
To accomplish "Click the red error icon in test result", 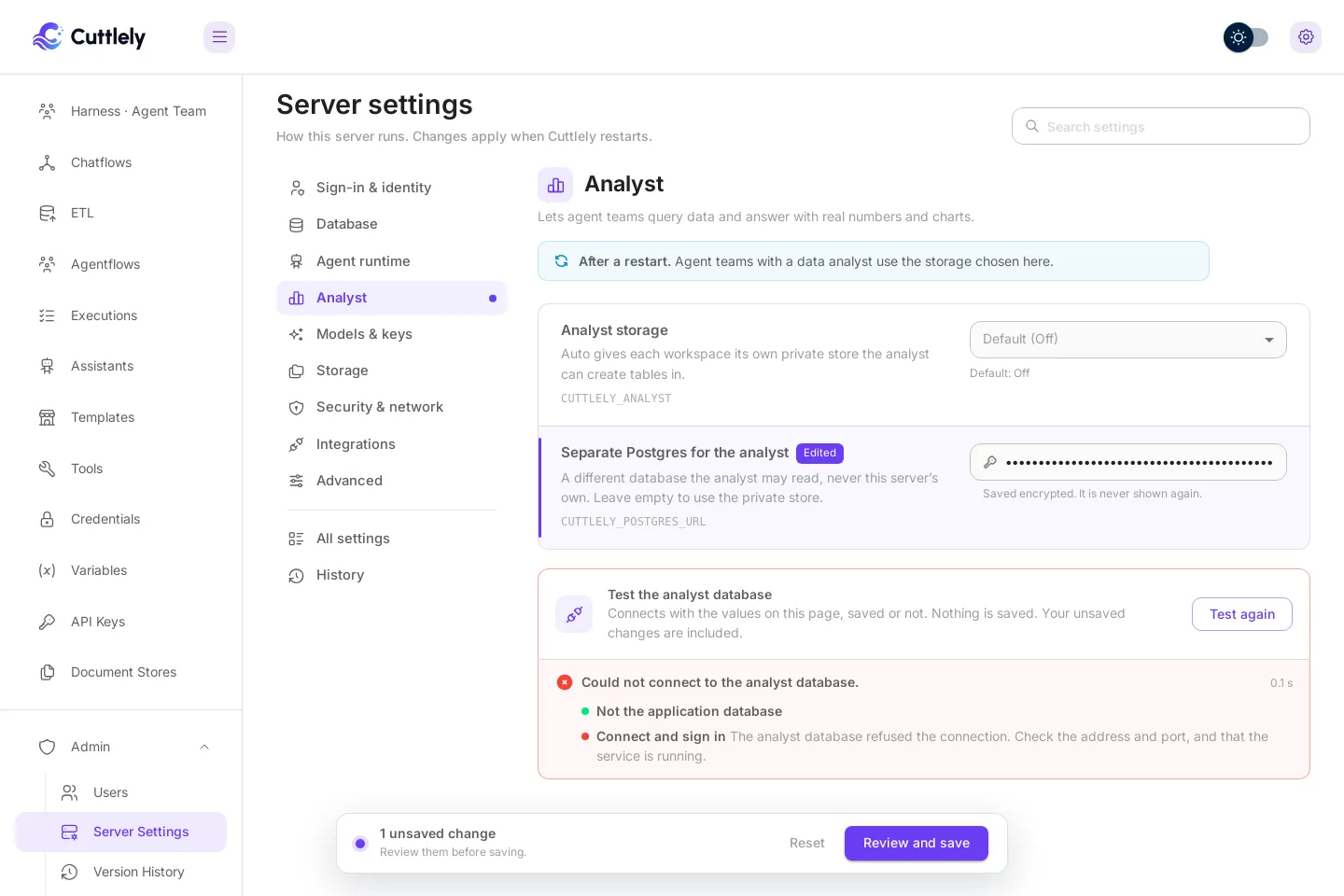I will pyautogui.click(x=565, y=682).
